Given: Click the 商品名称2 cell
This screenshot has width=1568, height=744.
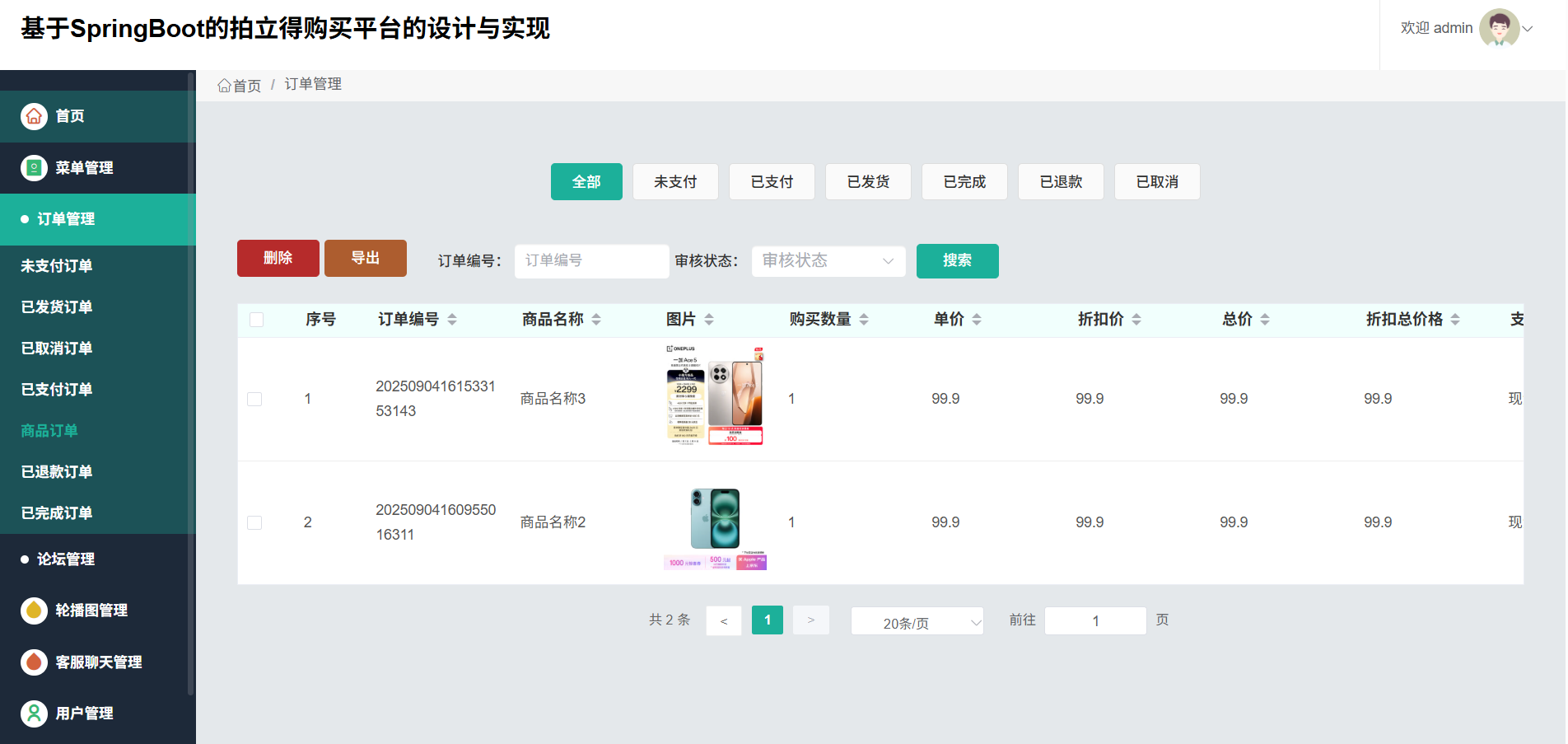Looking at the screenshot, I should [553, 522].
